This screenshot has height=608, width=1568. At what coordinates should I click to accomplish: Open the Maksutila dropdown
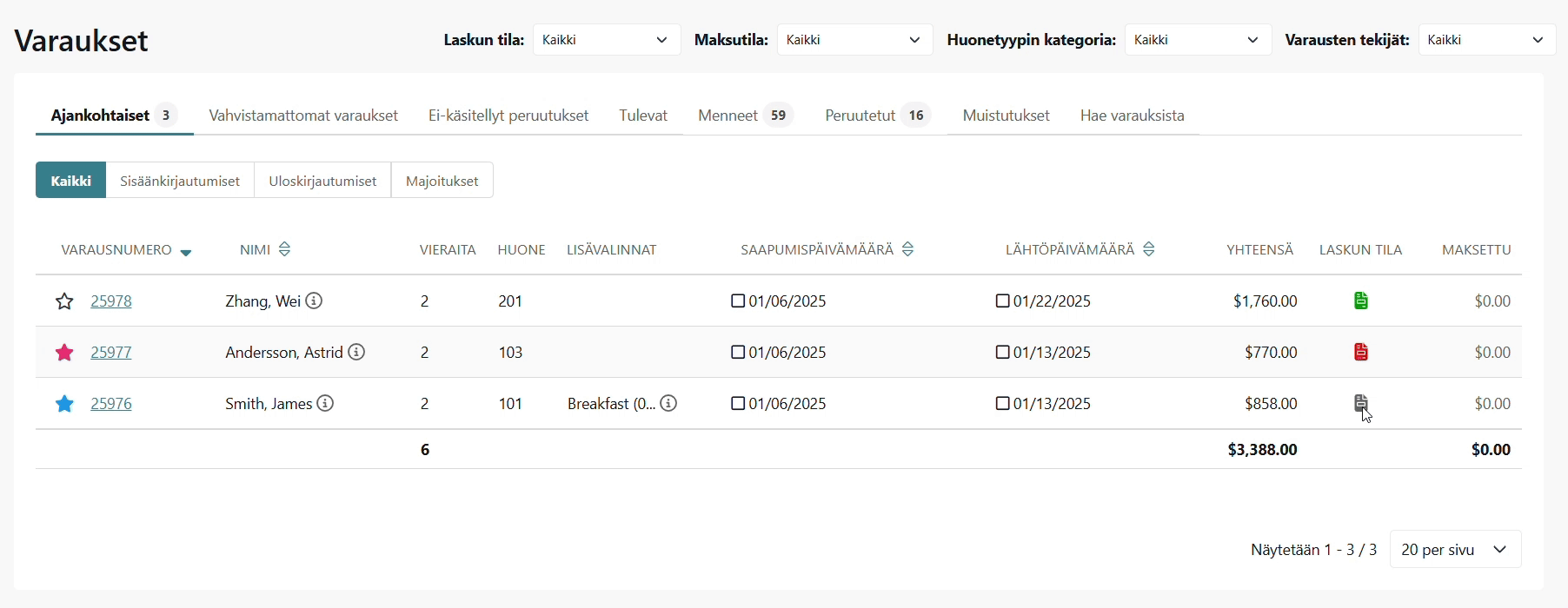pyautogui.click(x=854, y=40)
